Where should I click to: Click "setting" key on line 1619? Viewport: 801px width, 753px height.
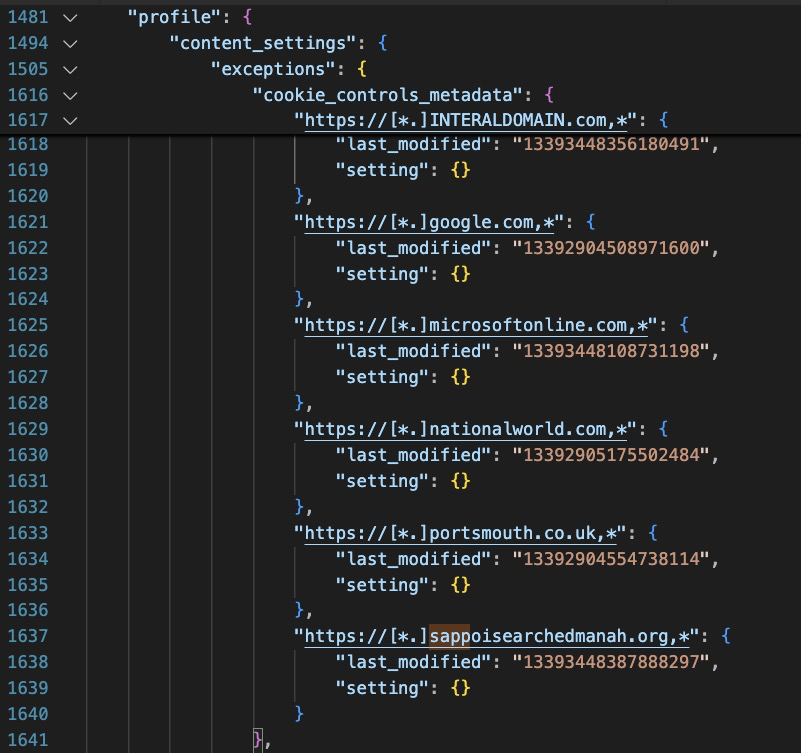click(382, 171)
